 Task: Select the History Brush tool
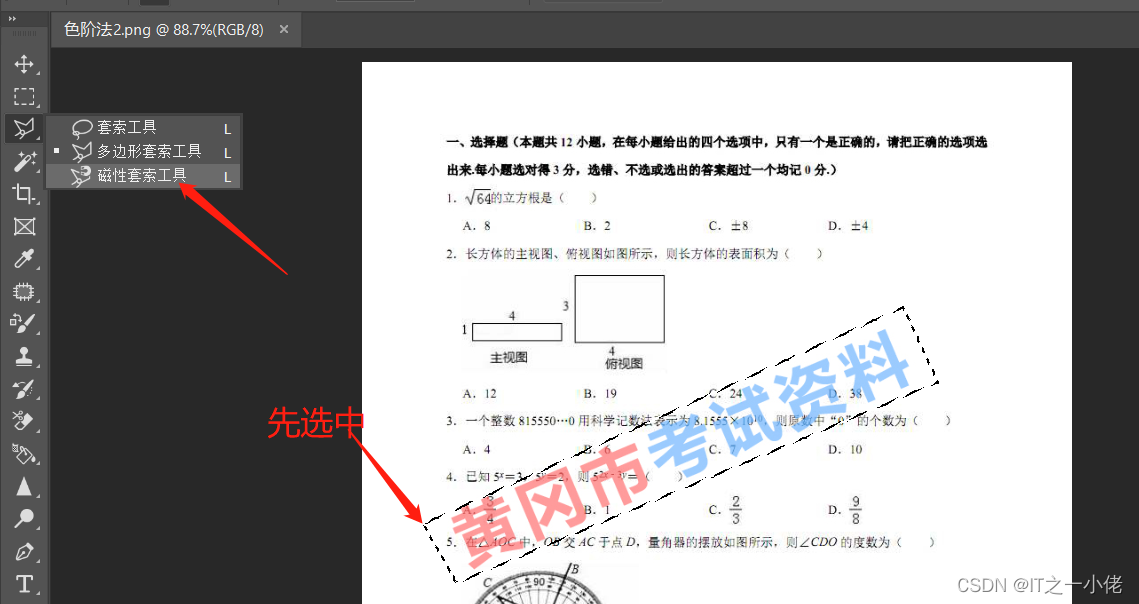coord(24,389)
